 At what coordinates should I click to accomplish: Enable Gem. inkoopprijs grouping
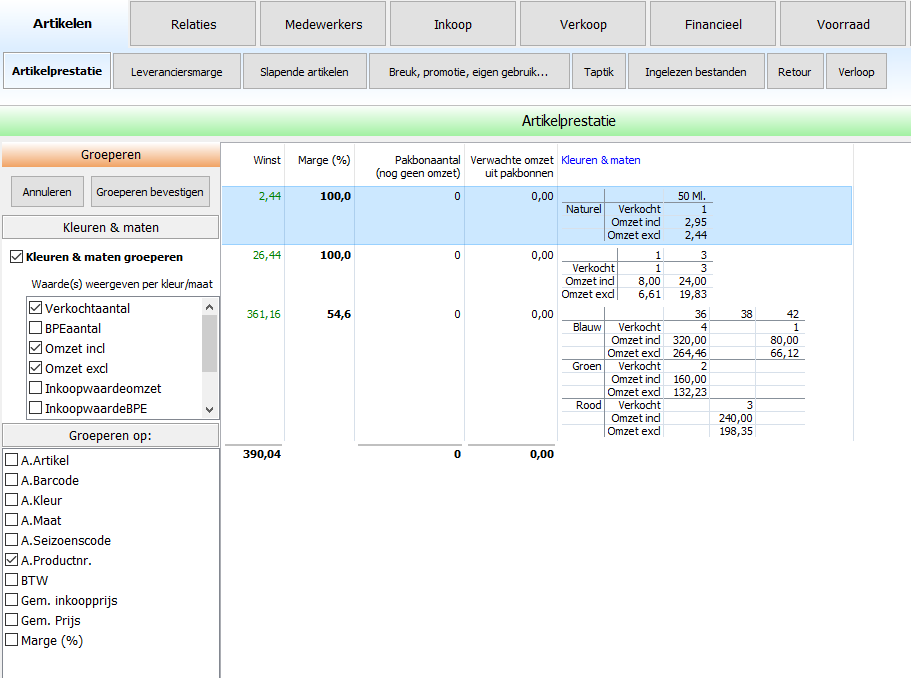(12, 600)
